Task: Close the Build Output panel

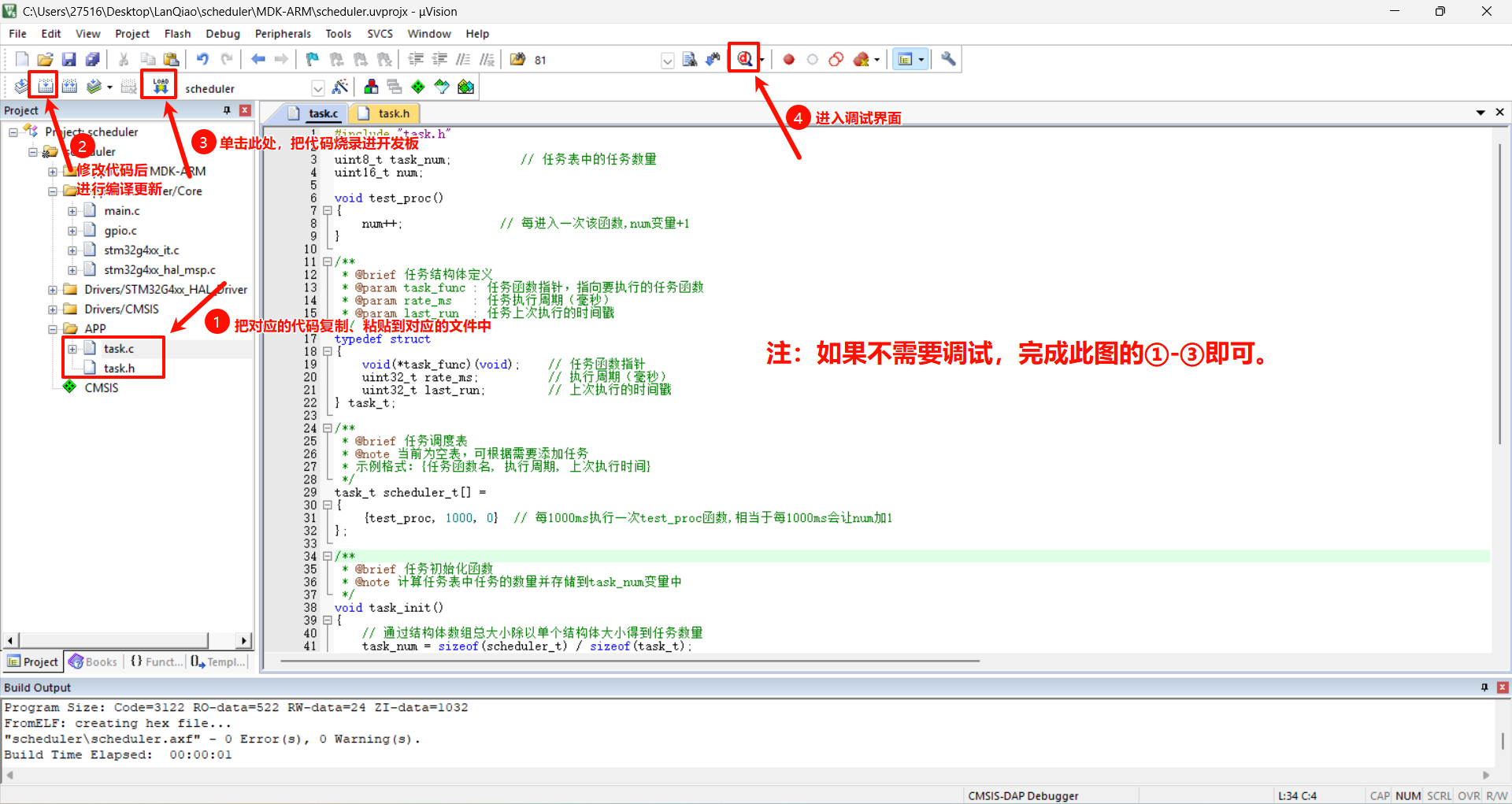Action: tap(1502, 687)
